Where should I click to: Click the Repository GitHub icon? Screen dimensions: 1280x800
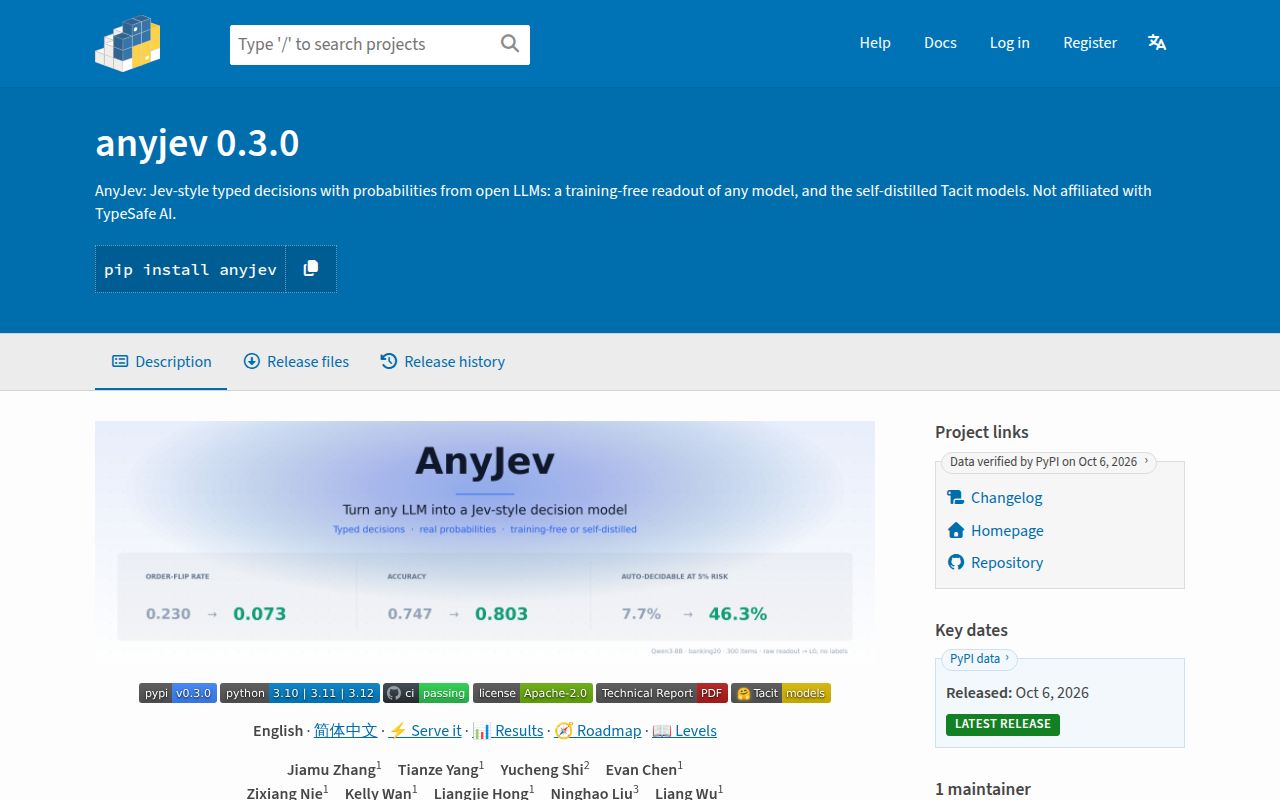coord(956,562)
